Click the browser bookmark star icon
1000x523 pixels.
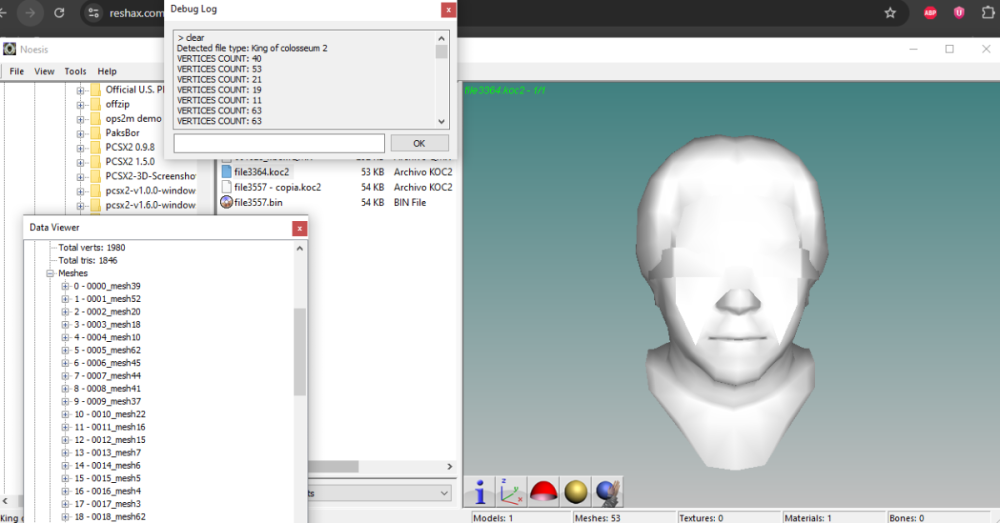click(x=890, y=13)
